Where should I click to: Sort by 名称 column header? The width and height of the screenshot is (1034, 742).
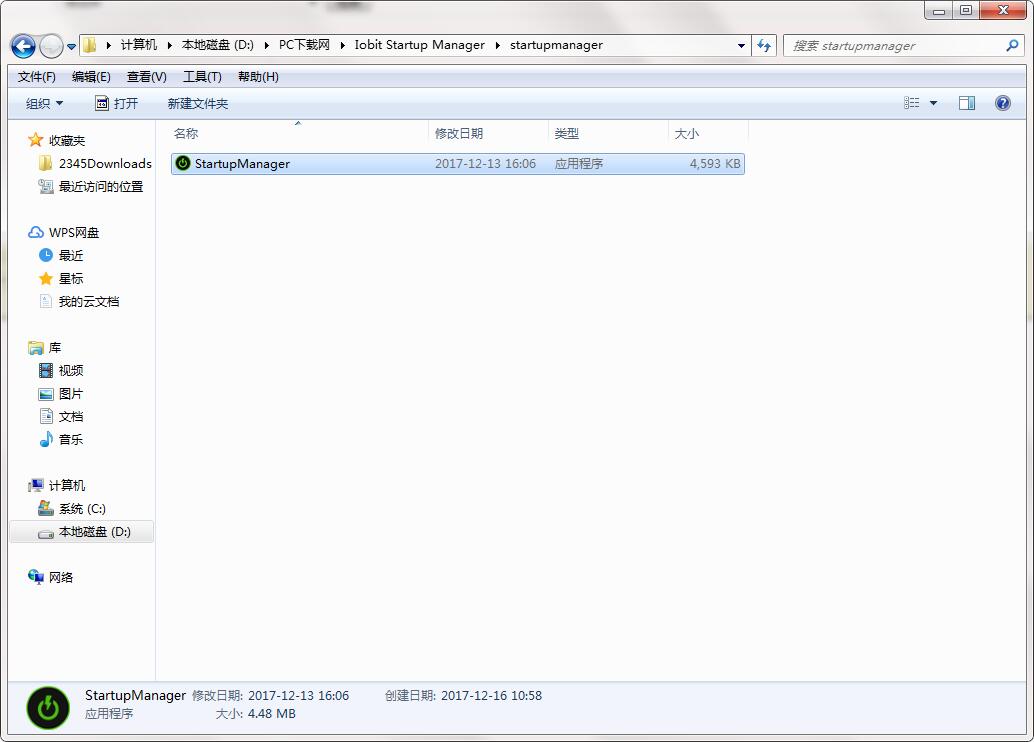pos(186,133)
